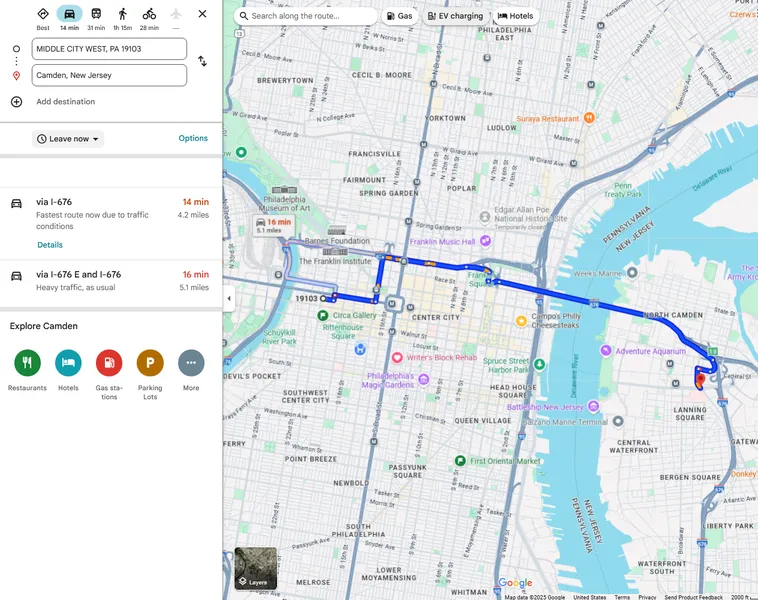Select the Driving travel mode
The image size is (758, 600).
click(69, 14)
